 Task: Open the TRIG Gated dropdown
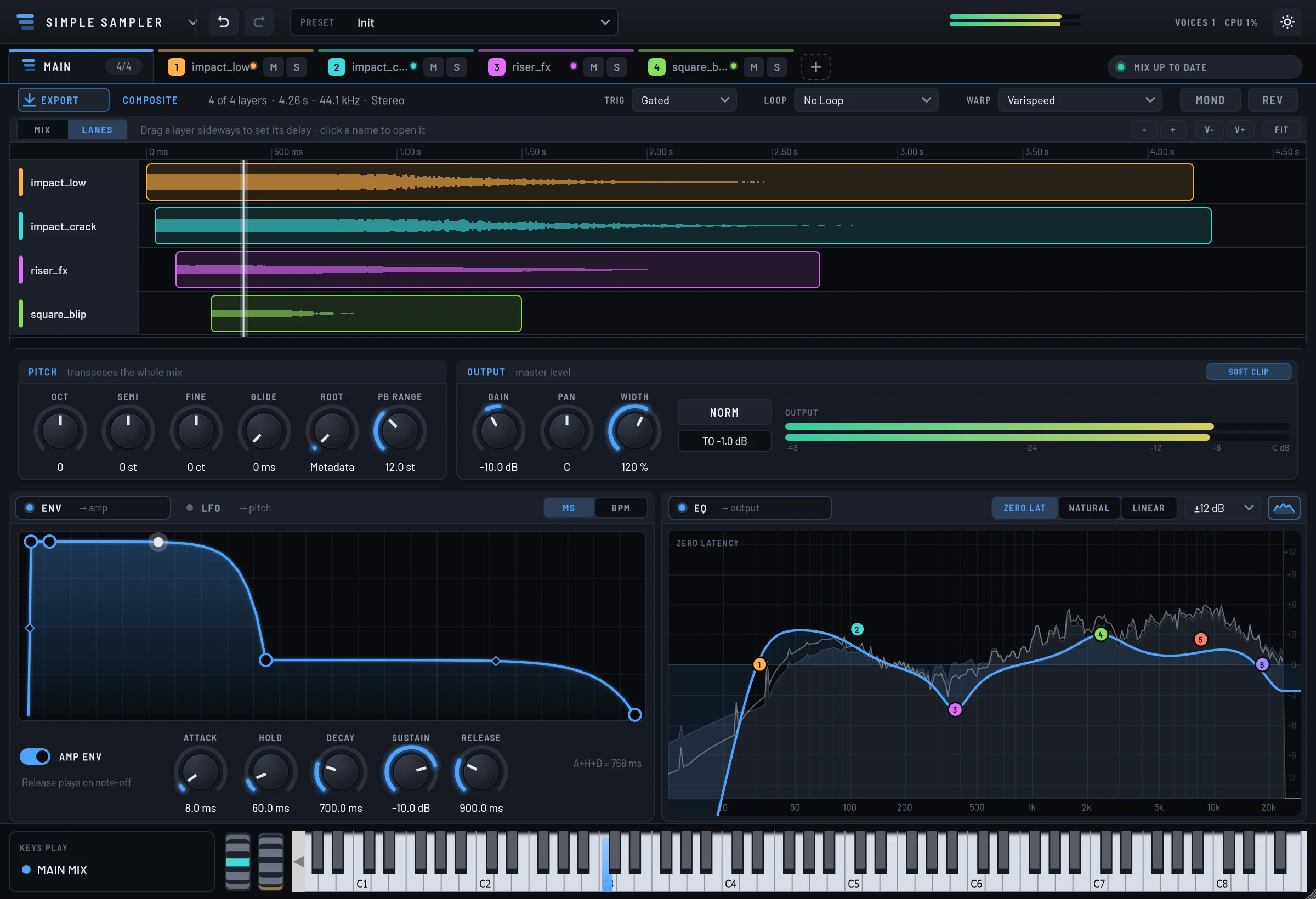point(683,100)
